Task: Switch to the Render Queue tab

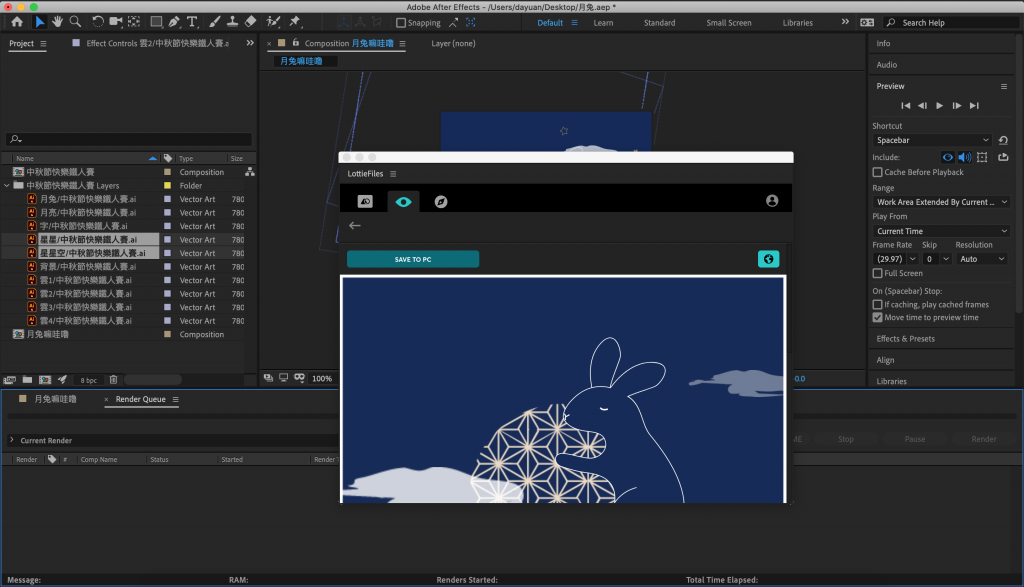Action: (x=140, y=399)
